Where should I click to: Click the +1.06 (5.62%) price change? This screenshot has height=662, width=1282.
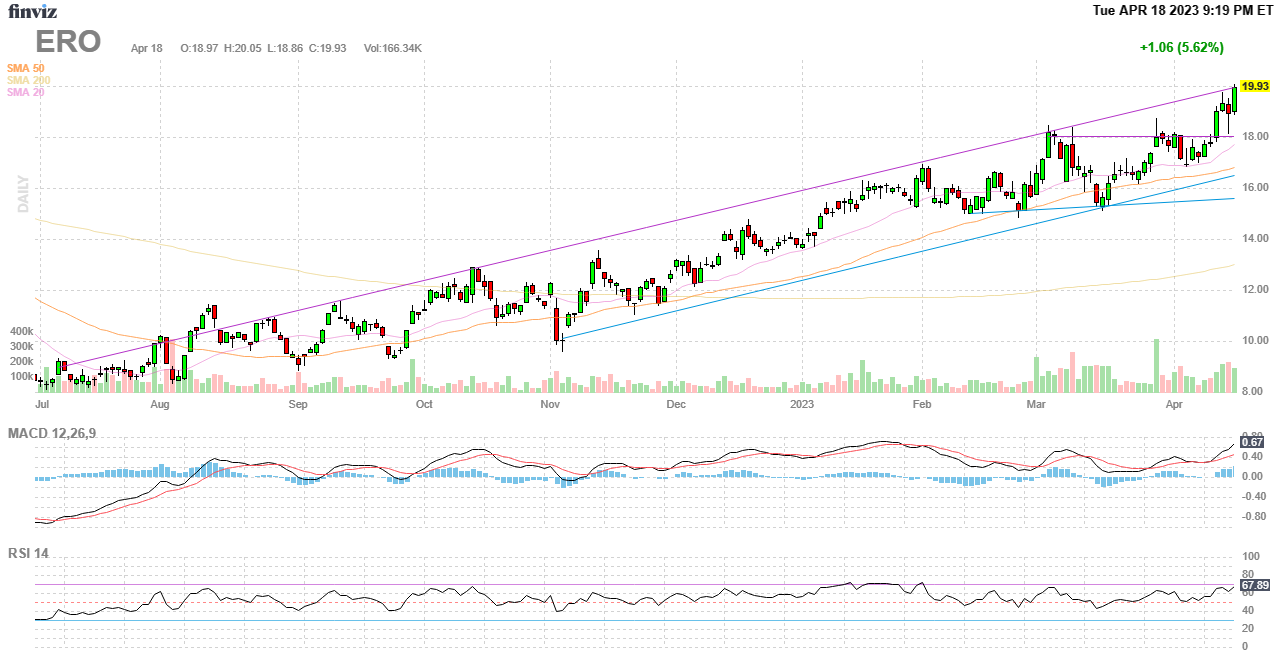[1181, 47]
